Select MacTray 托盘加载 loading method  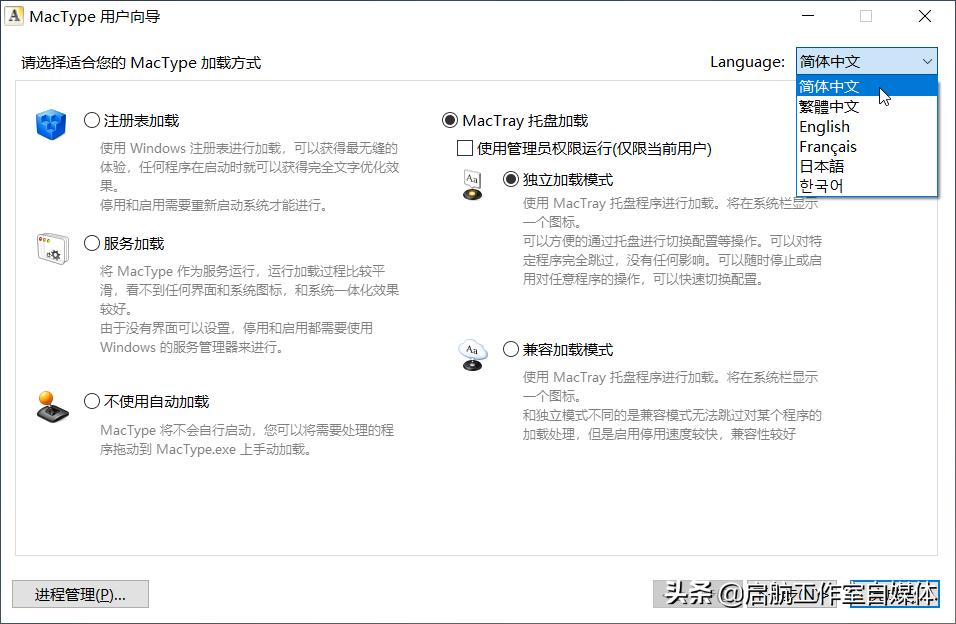click(x=450, y=120)
